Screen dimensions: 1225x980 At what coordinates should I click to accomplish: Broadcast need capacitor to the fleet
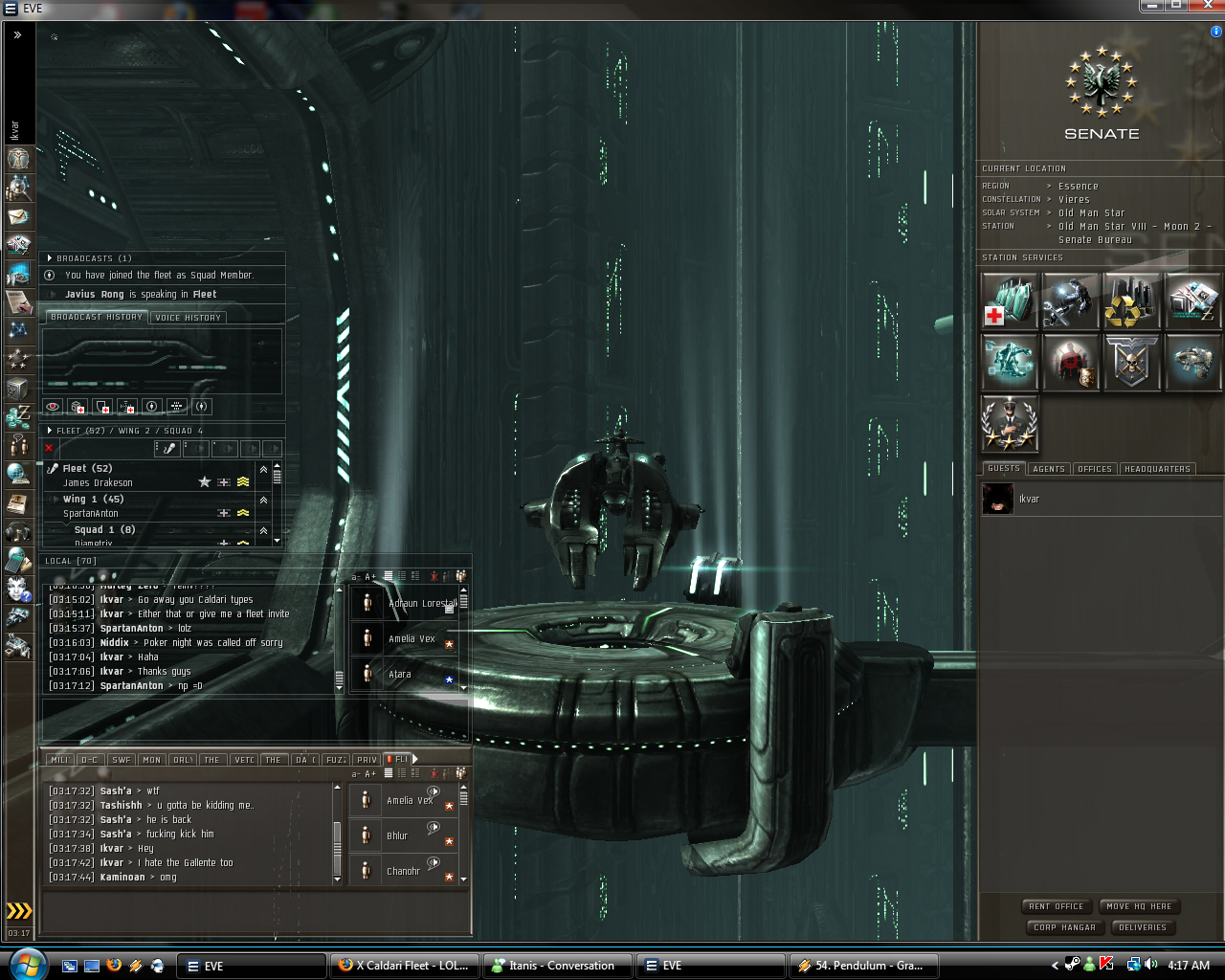[127, 407]
